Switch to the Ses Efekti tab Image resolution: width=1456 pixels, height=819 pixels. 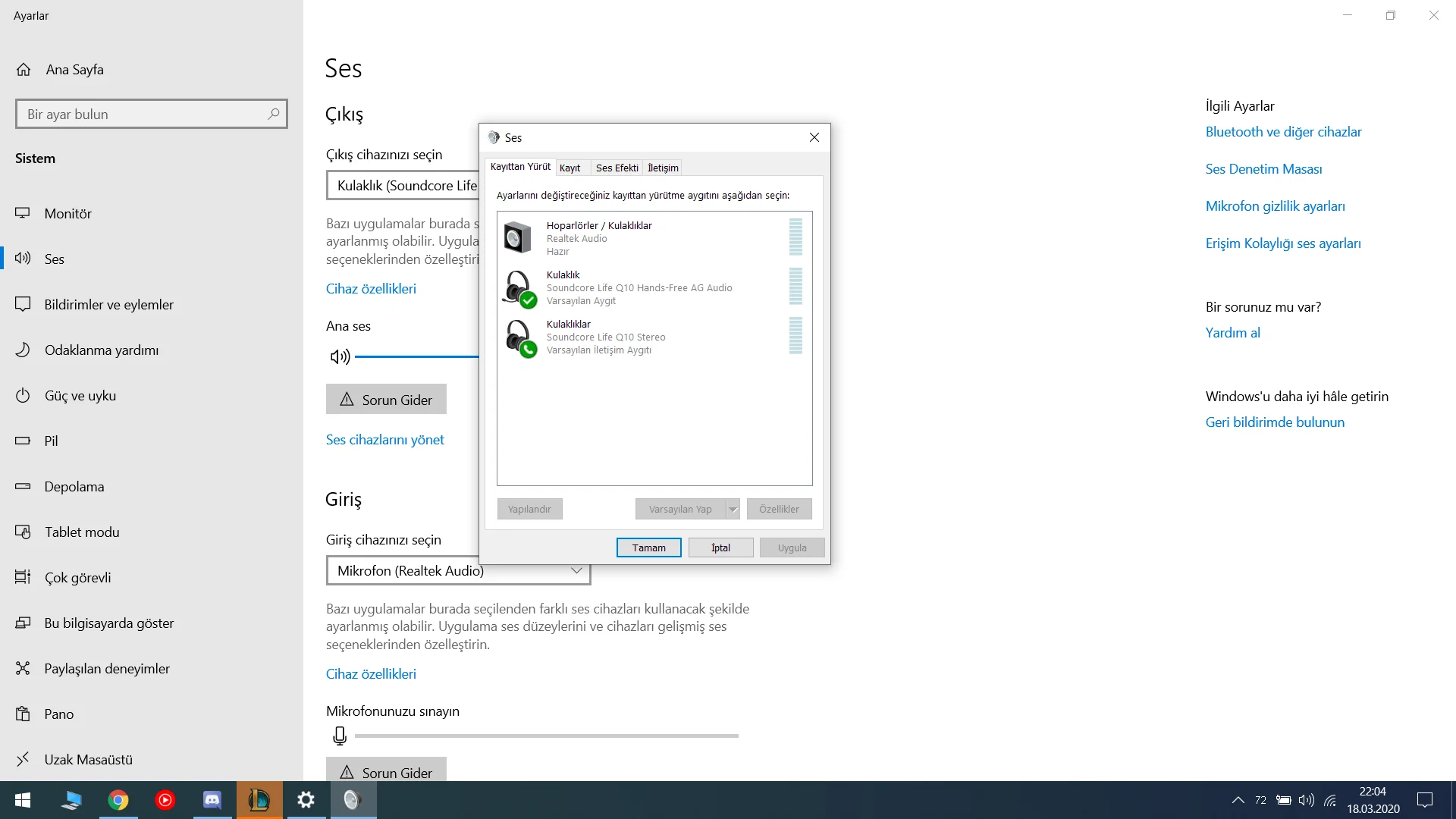[x=617, y=168]
